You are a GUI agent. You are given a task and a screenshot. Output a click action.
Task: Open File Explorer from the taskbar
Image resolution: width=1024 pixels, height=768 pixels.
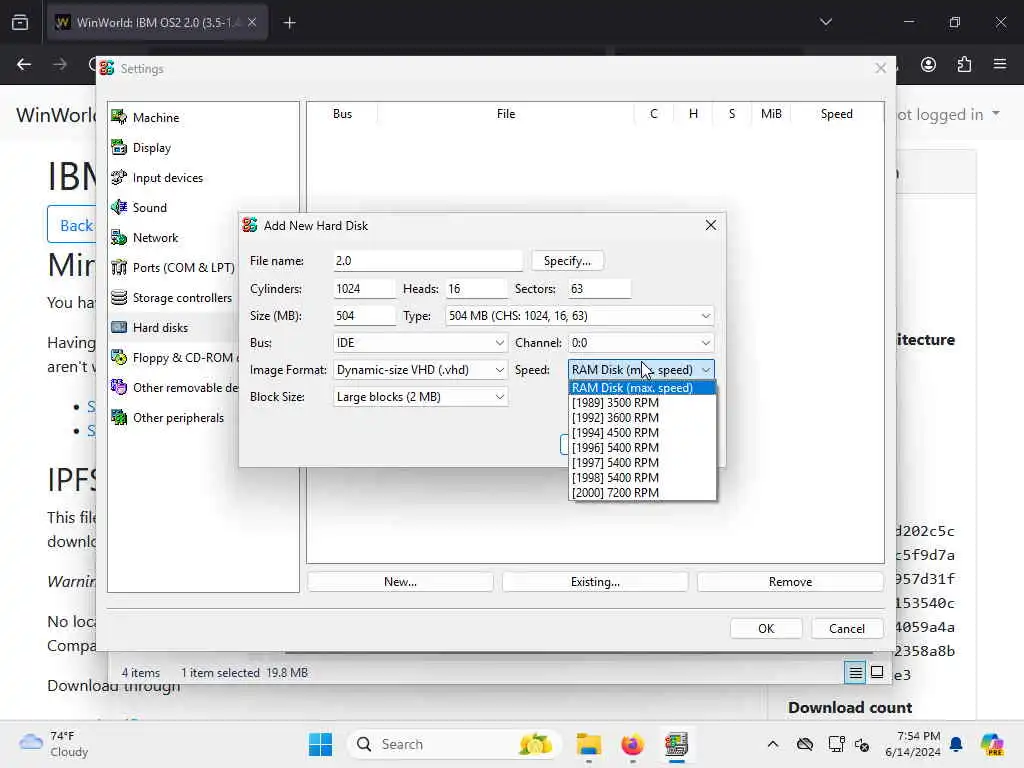coord(588,744)
